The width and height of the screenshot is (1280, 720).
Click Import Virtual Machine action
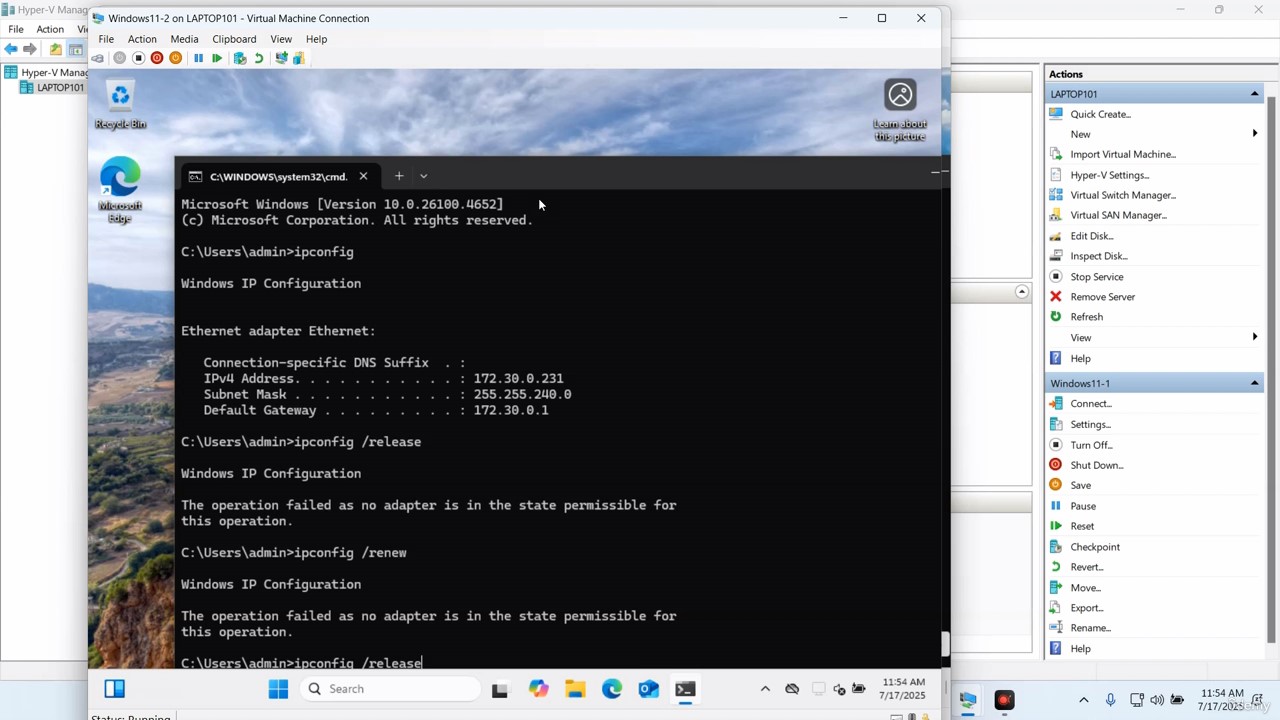tap(1123, 154)
